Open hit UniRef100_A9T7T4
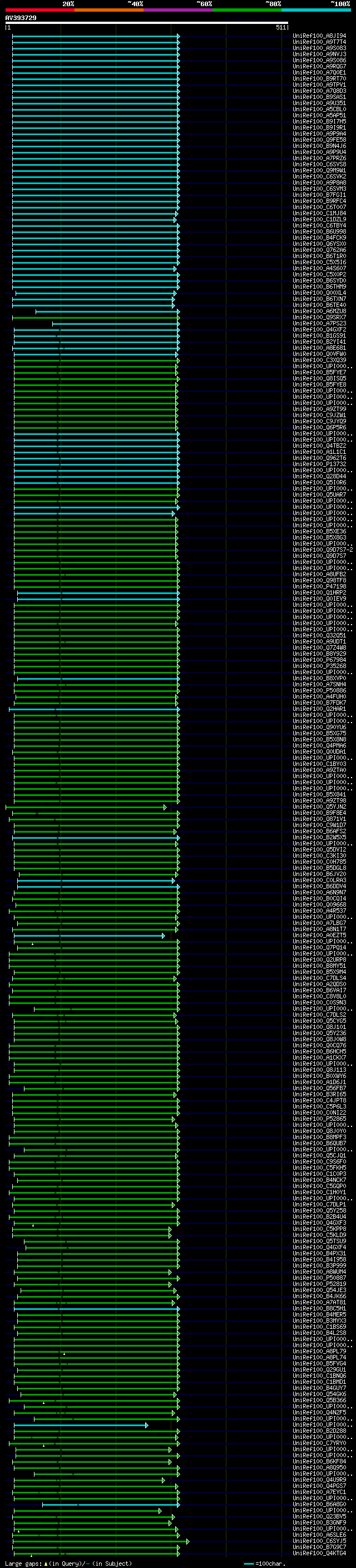The width and height of the screenshot is (356, 1568). click(319, 42)
